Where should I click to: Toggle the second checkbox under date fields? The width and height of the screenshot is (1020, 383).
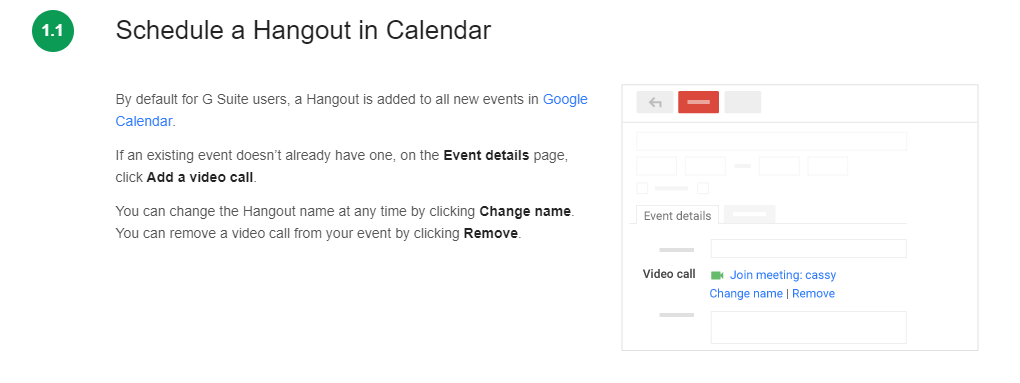(703, 189)
